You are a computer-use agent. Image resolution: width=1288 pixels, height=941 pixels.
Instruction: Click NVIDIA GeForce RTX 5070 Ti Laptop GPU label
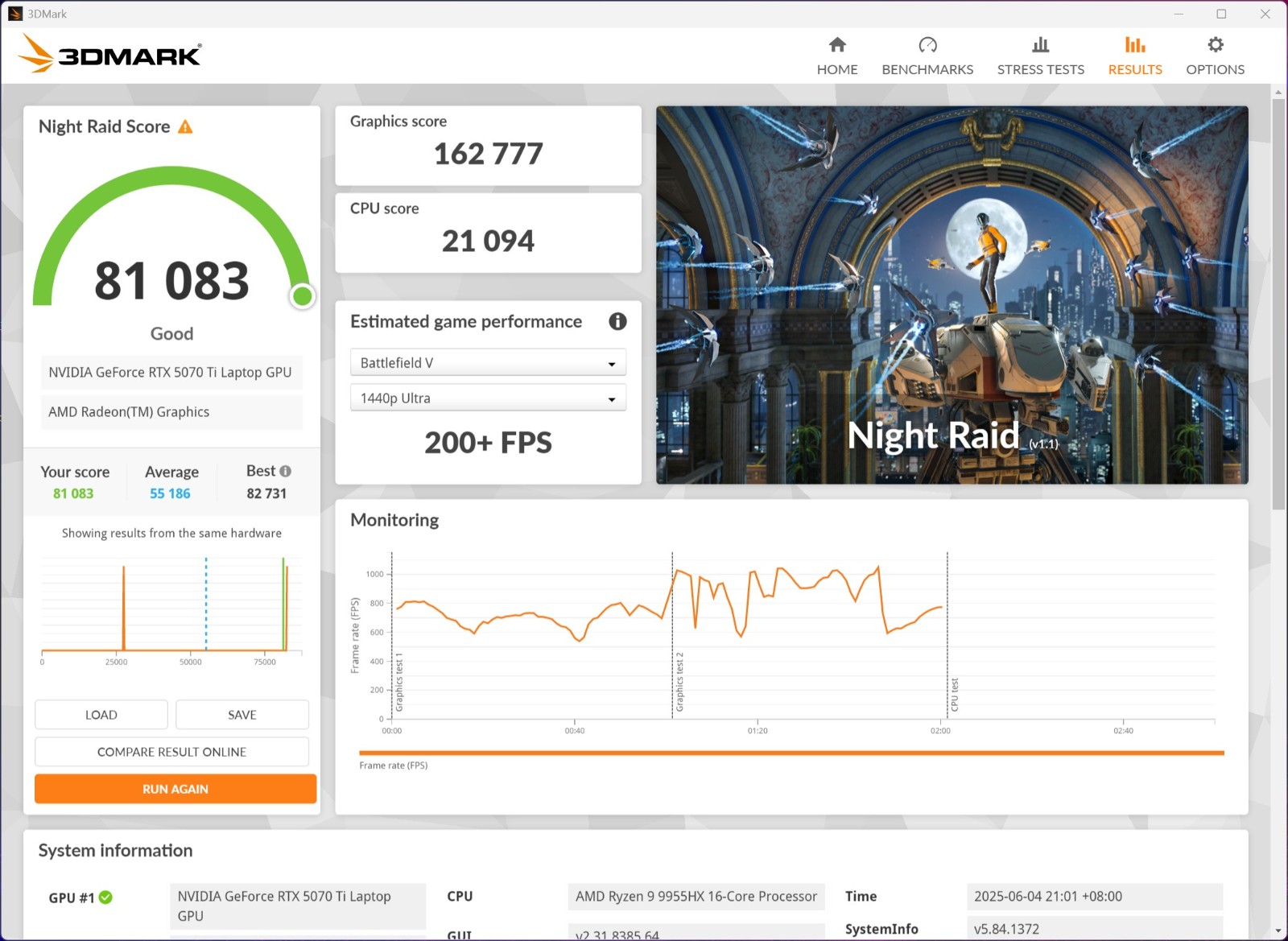tap(171, 372)
